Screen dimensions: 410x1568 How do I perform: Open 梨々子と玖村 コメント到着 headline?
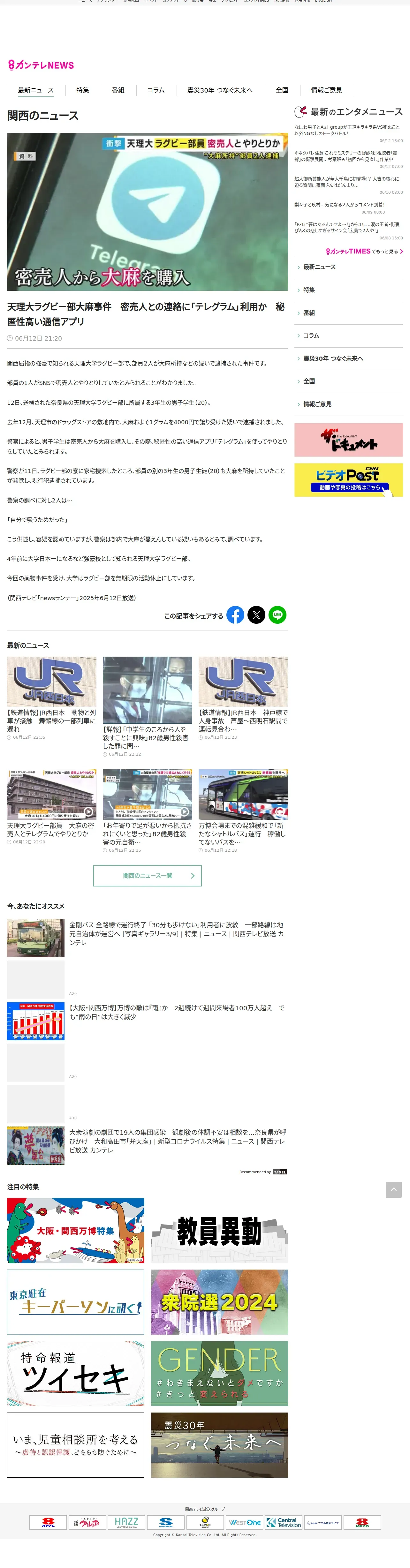pos(340,205)
